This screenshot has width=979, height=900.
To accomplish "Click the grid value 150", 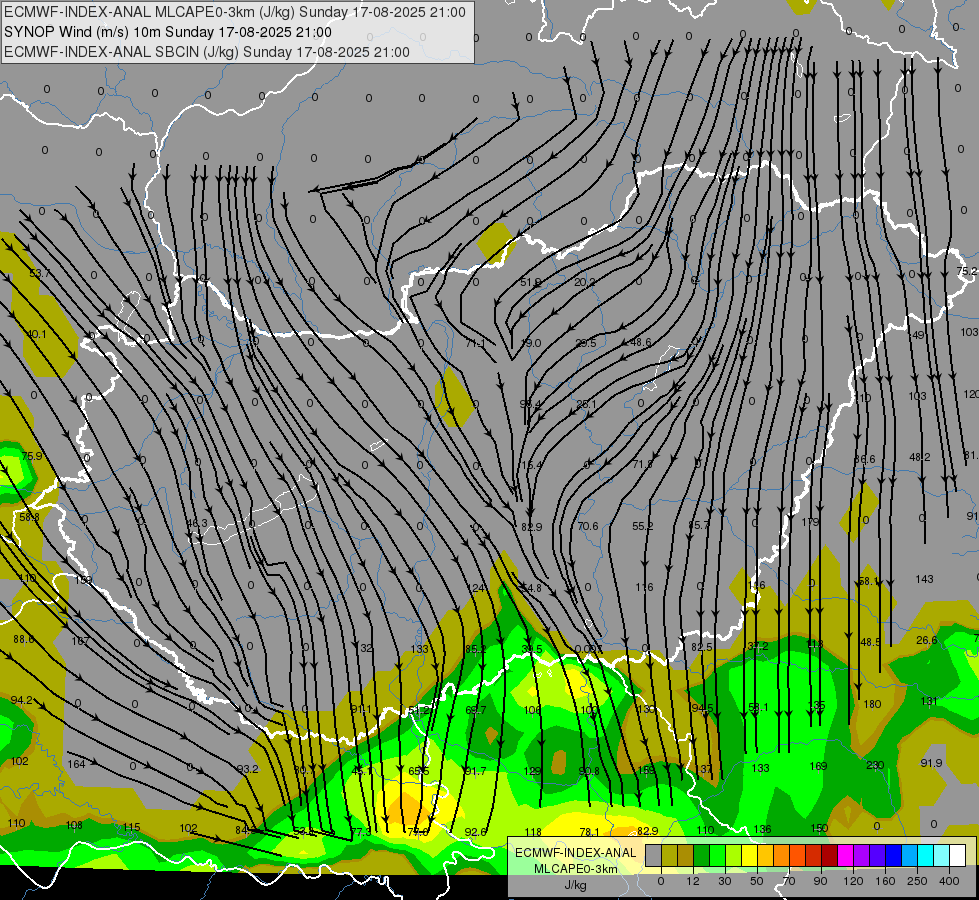I will coord(819,828).
